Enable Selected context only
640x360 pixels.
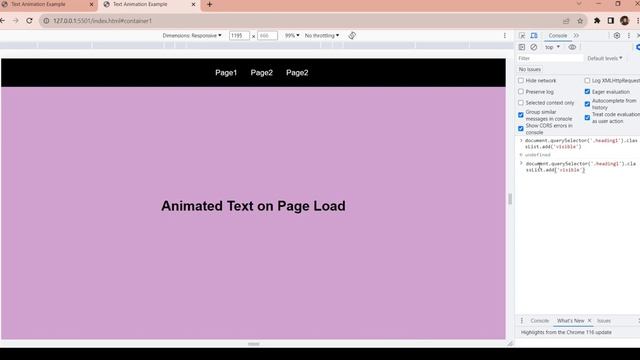click(x=521, y=102)
